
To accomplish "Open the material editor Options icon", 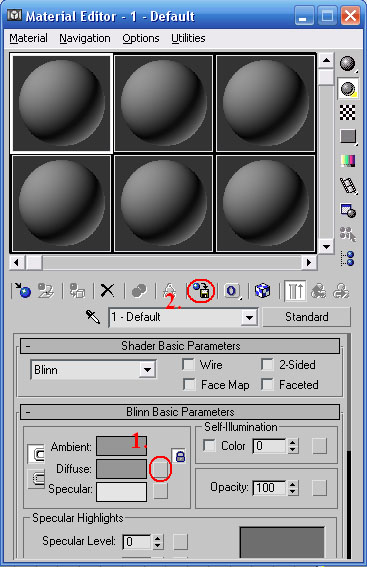I will click(348, 211).
